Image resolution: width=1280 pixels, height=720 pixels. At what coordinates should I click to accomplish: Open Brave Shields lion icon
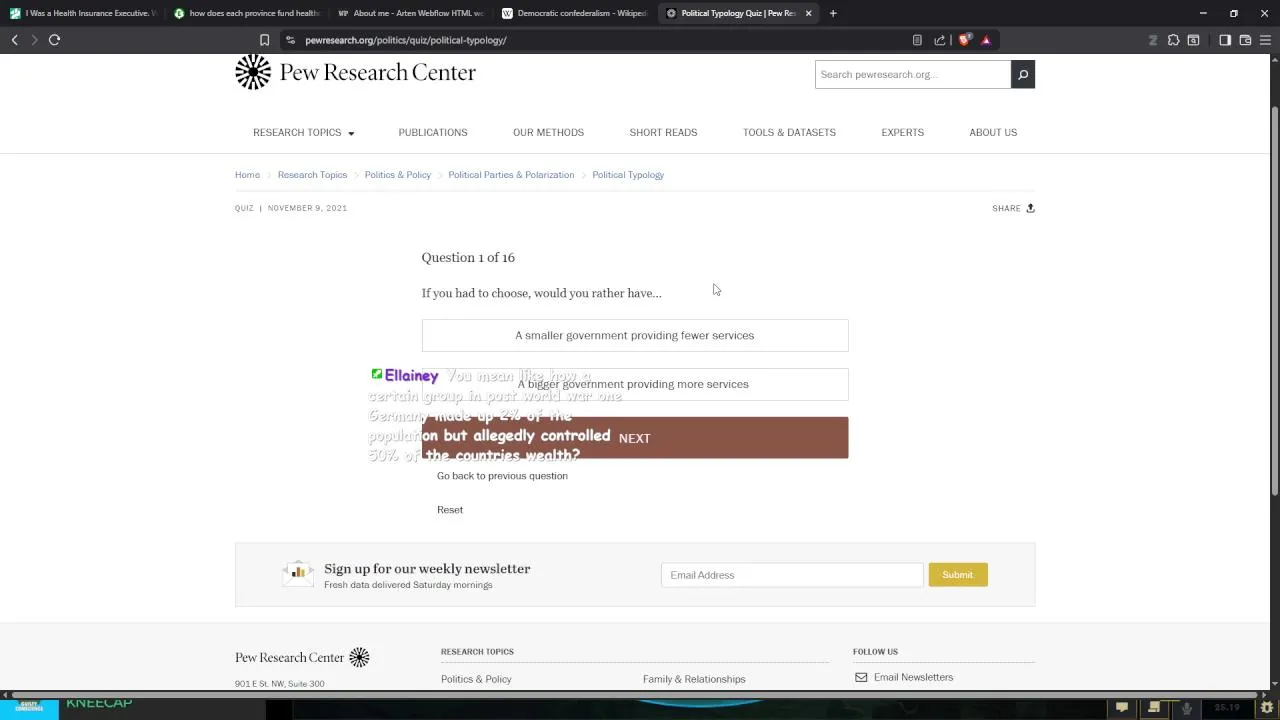click(x=964, y=40)
